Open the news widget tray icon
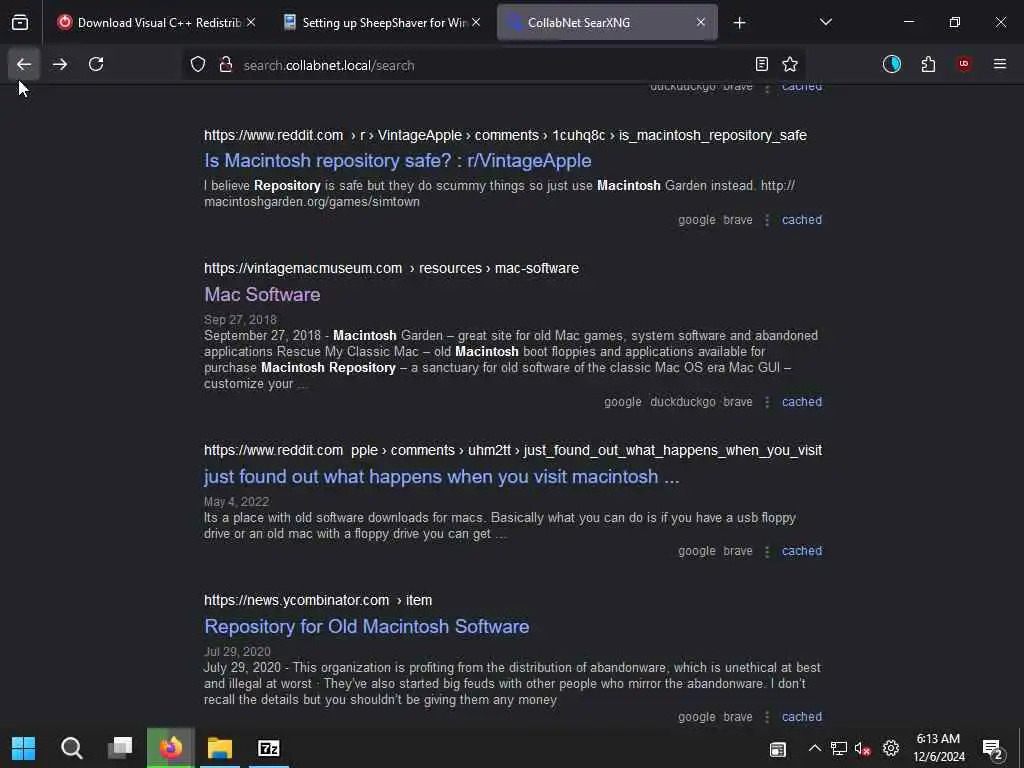1024x768 pixels. tap(778, 749)
